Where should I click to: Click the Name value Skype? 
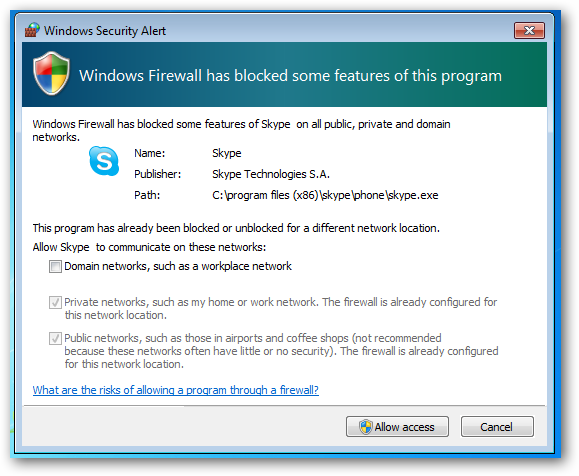click(x=227, y=153)
